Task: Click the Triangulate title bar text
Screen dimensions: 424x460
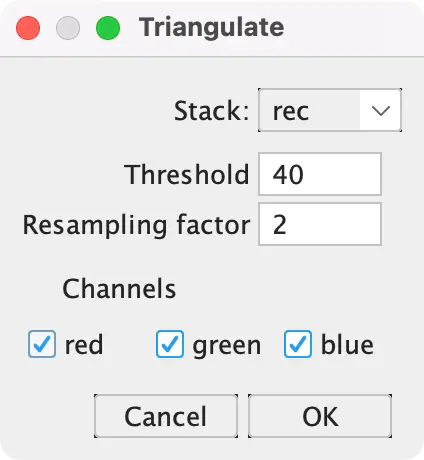Action: (211, 27)
